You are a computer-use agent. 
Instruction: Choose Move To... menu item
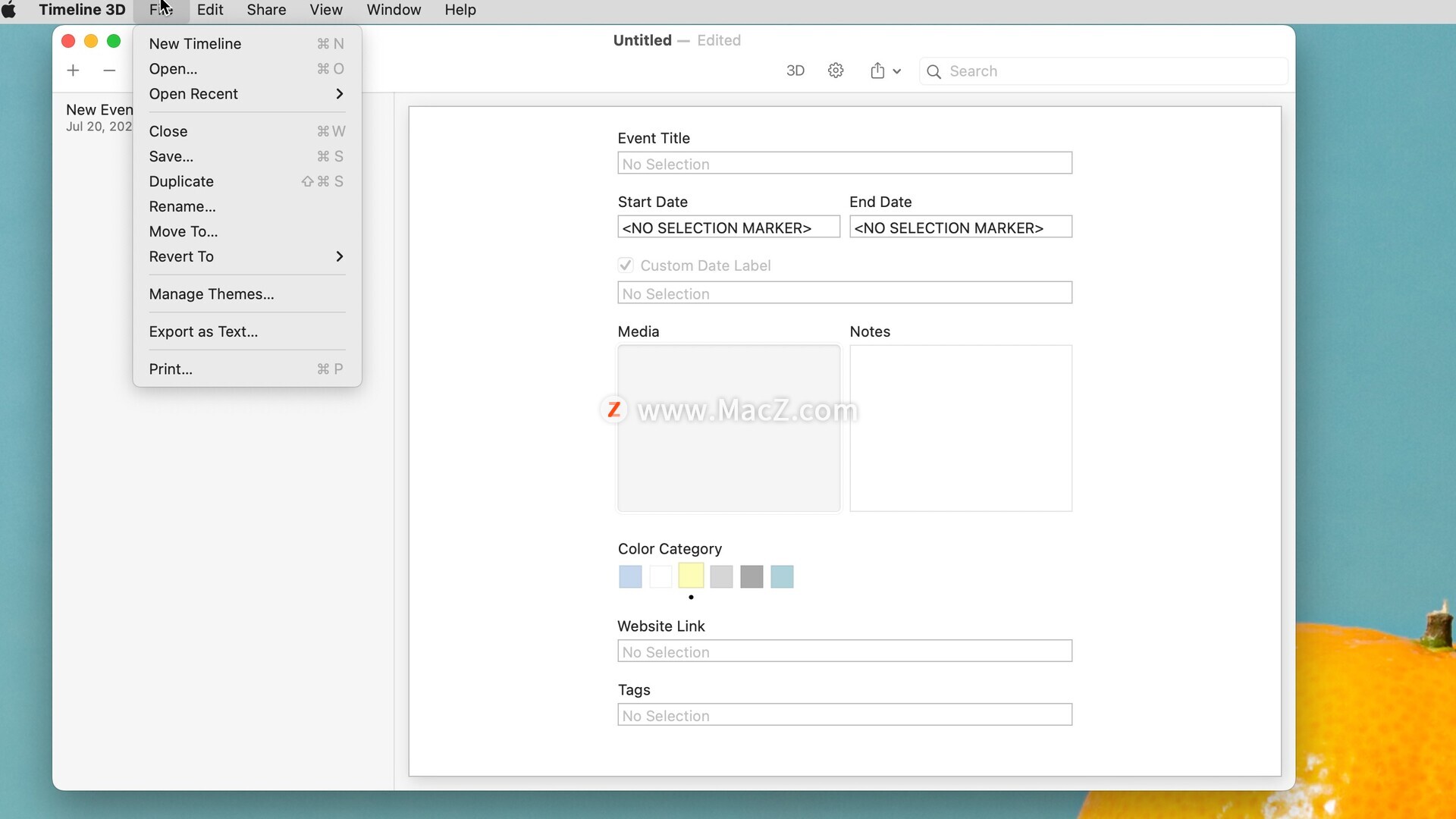246,231
